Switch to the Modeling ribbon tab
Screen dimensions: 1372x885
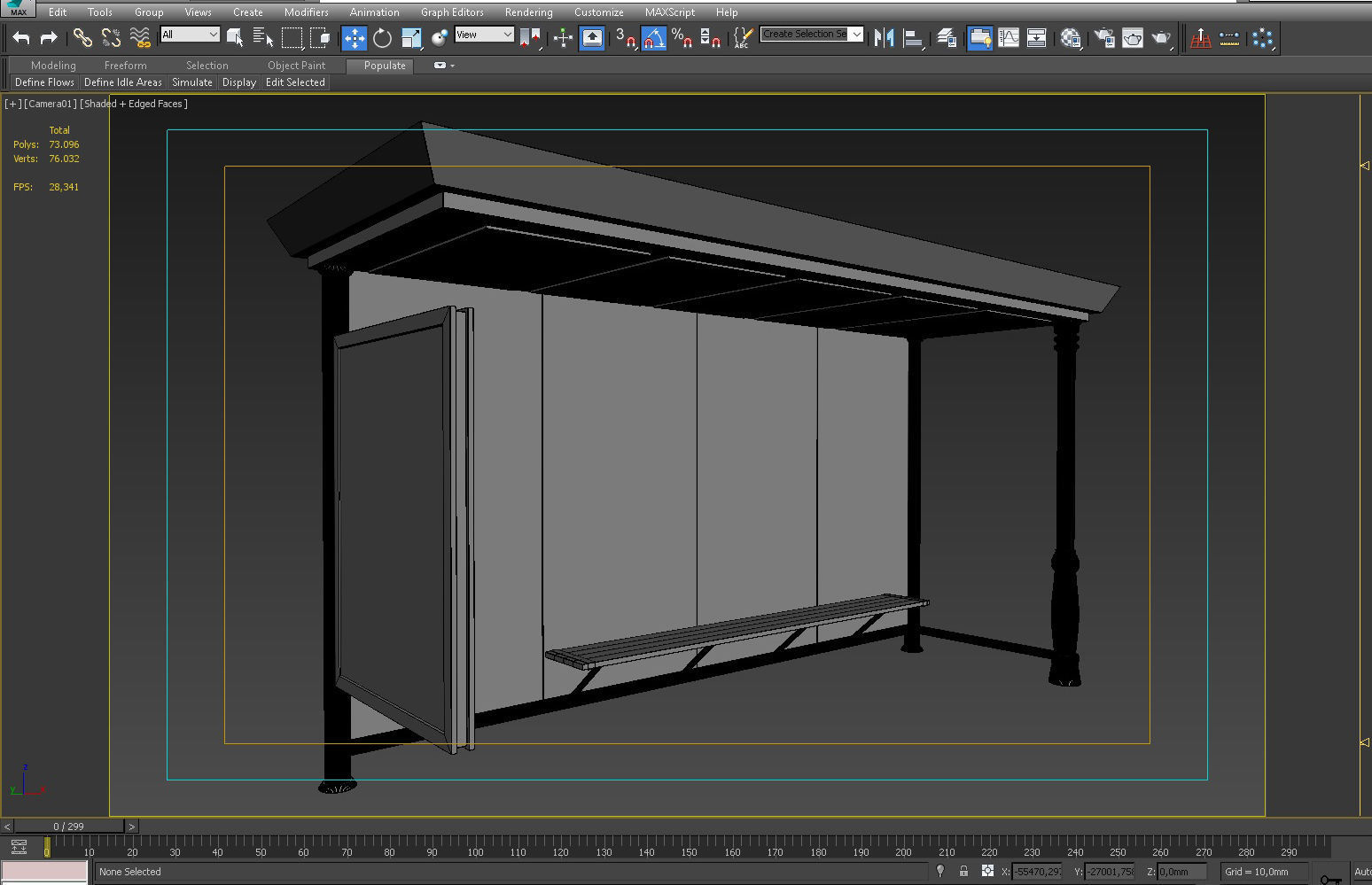pos(53,66)
